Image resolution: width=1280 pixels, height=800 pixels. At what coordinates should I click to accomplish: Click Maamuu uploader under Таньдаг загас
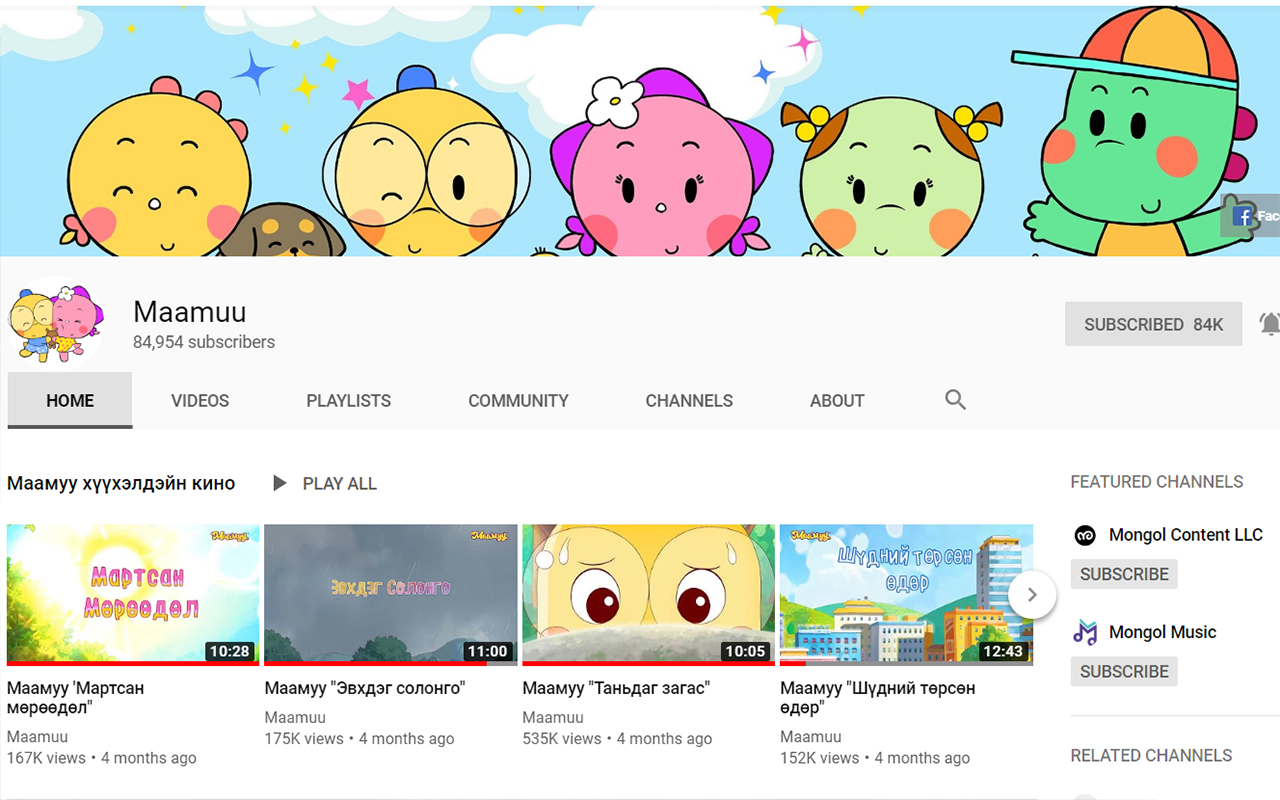[x=553, y=718]
